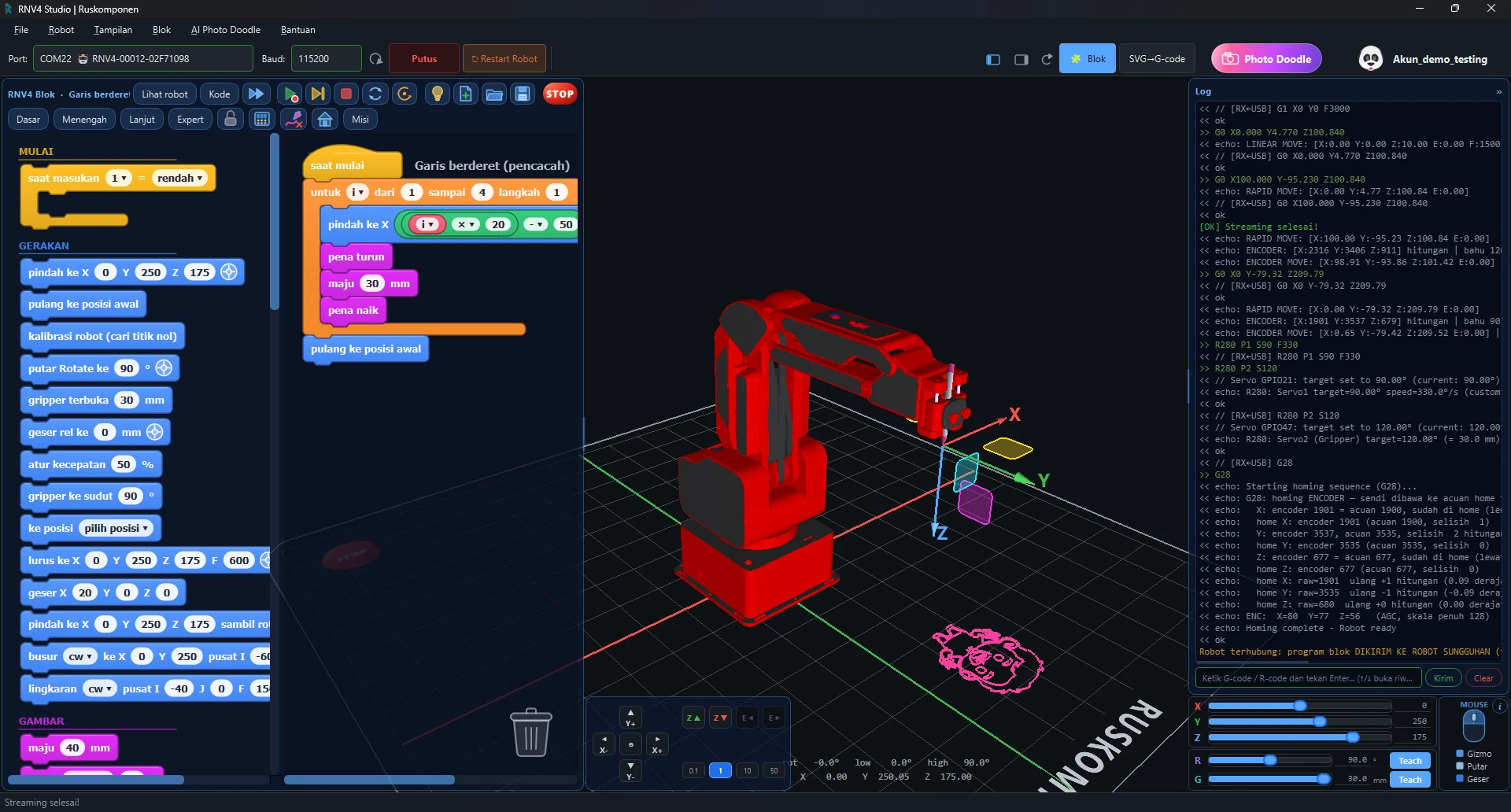Open the Bantuan menu
Viewport: 1511px width, 812px height.
click(x=297, y=30)
